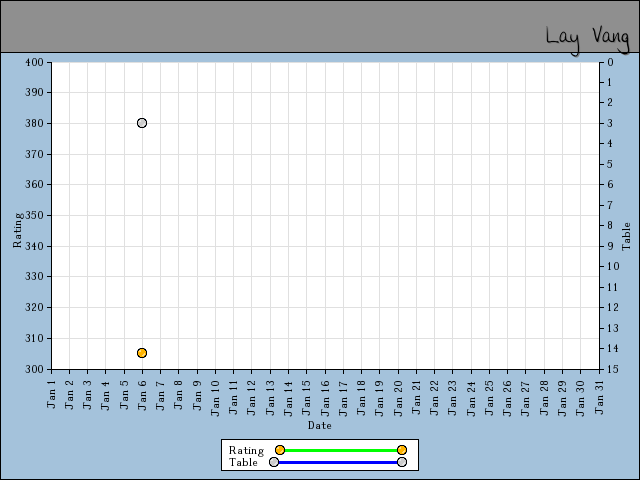The image size is (640, 480).
Task: Click the Jan 6 date label
Action: (x=142, y=395)
